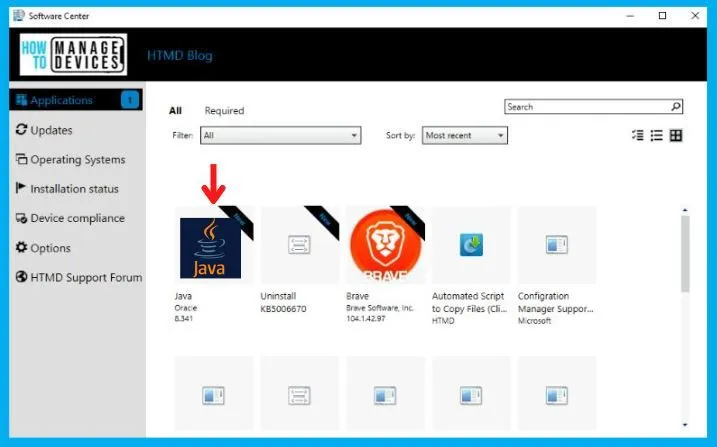The height and width of the screenshot is (447, 717).
Task: Select the Required tab
Action: (x=224, y=111)
